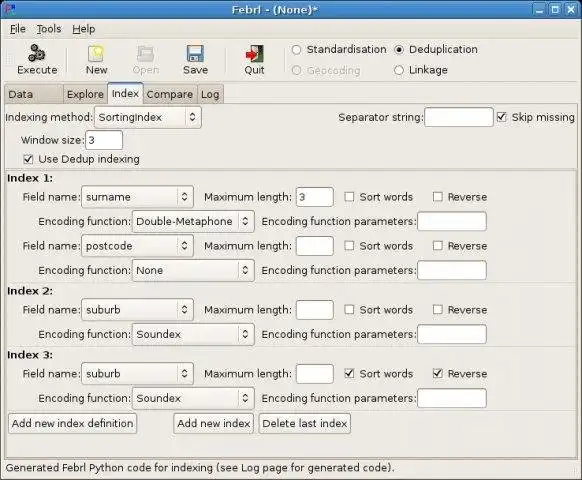Click the Quit exit icon
582x480 pixels.
[x=255, y=53]
